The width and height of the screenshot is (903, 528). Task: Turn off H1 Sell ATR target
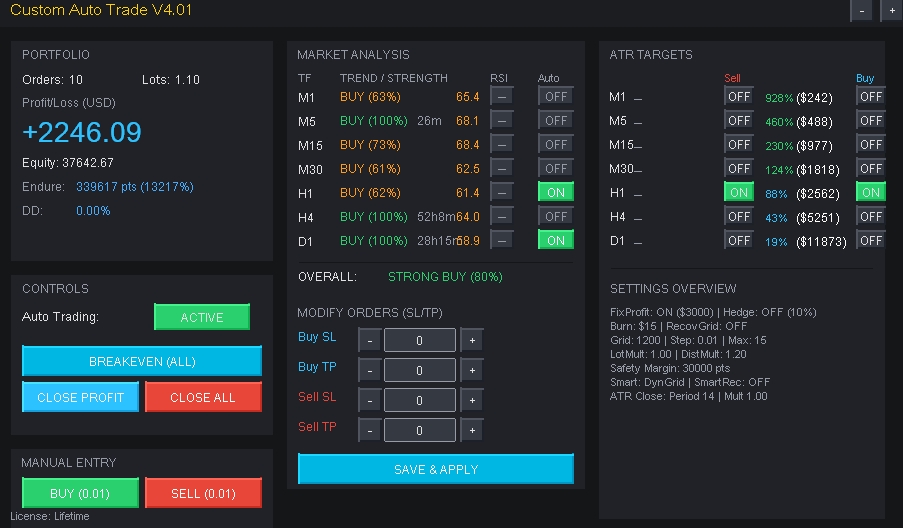[x=739, y=192]
